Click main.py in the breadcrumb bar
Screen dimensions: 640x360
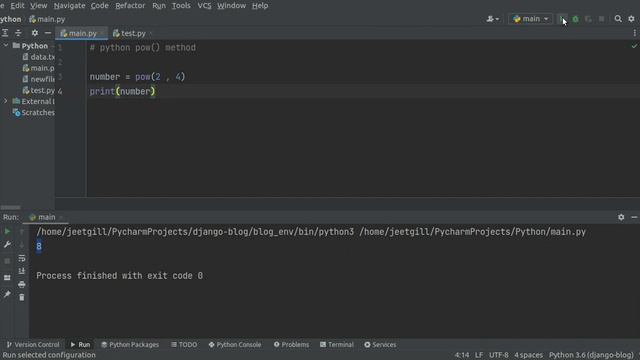pyautogui.click(x=47, y=19)
